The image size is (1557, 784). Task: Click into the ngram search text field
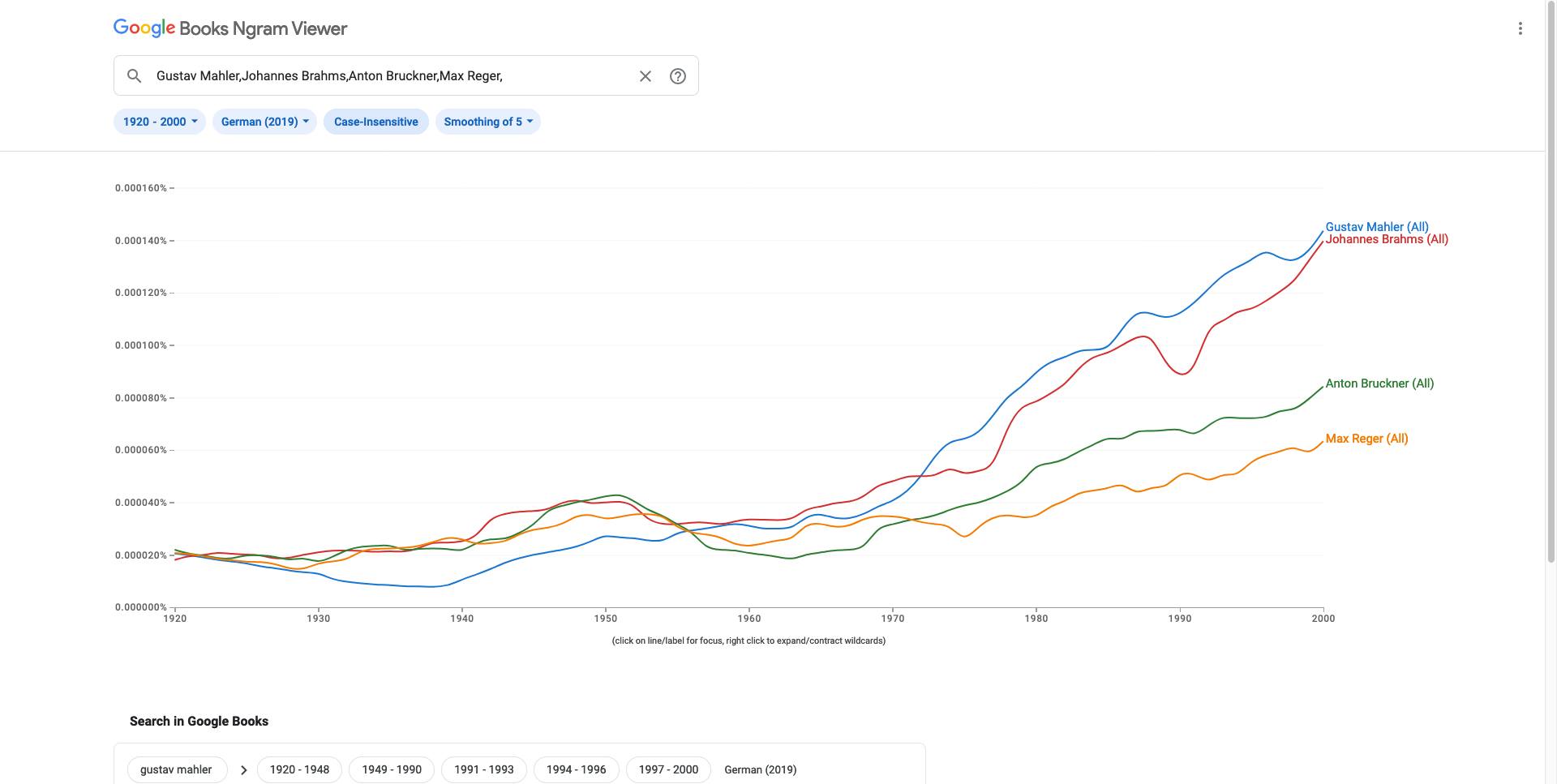point(392,75)
